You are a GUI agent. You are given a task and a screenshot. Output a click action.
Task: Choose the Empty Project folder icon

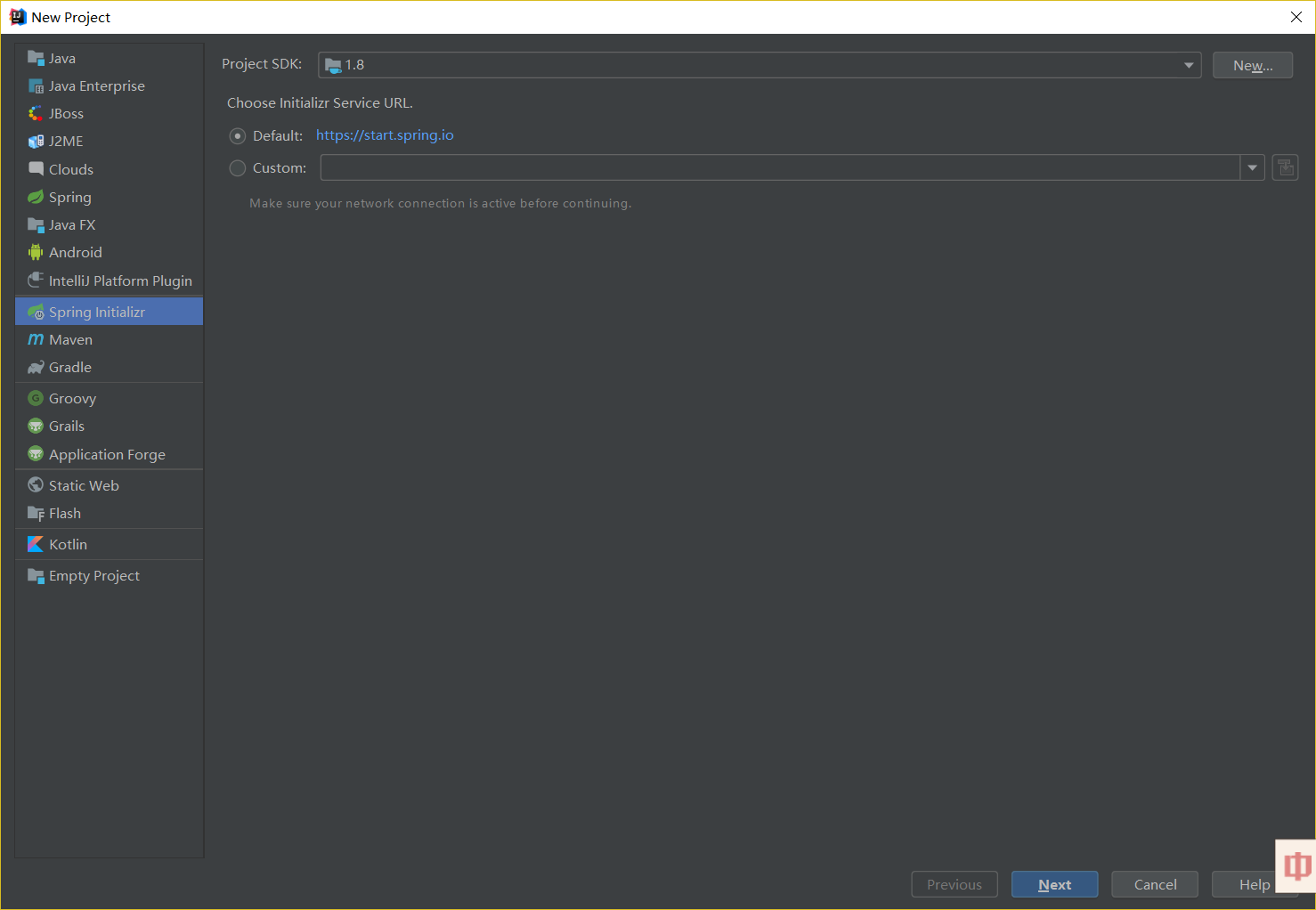coord(36,575)
